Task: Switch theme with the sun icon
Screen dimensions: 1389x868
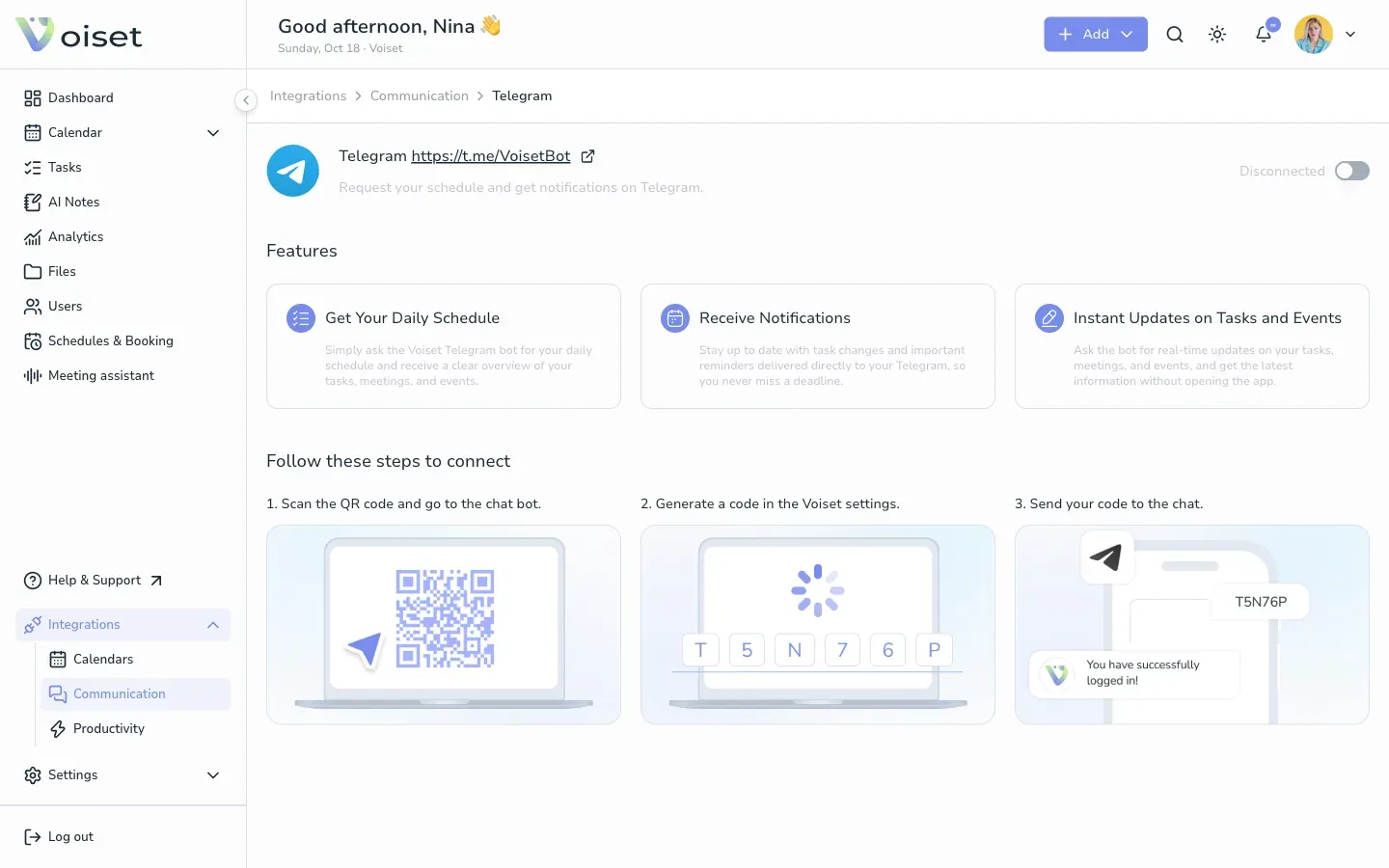Action: click(1217, 35)
